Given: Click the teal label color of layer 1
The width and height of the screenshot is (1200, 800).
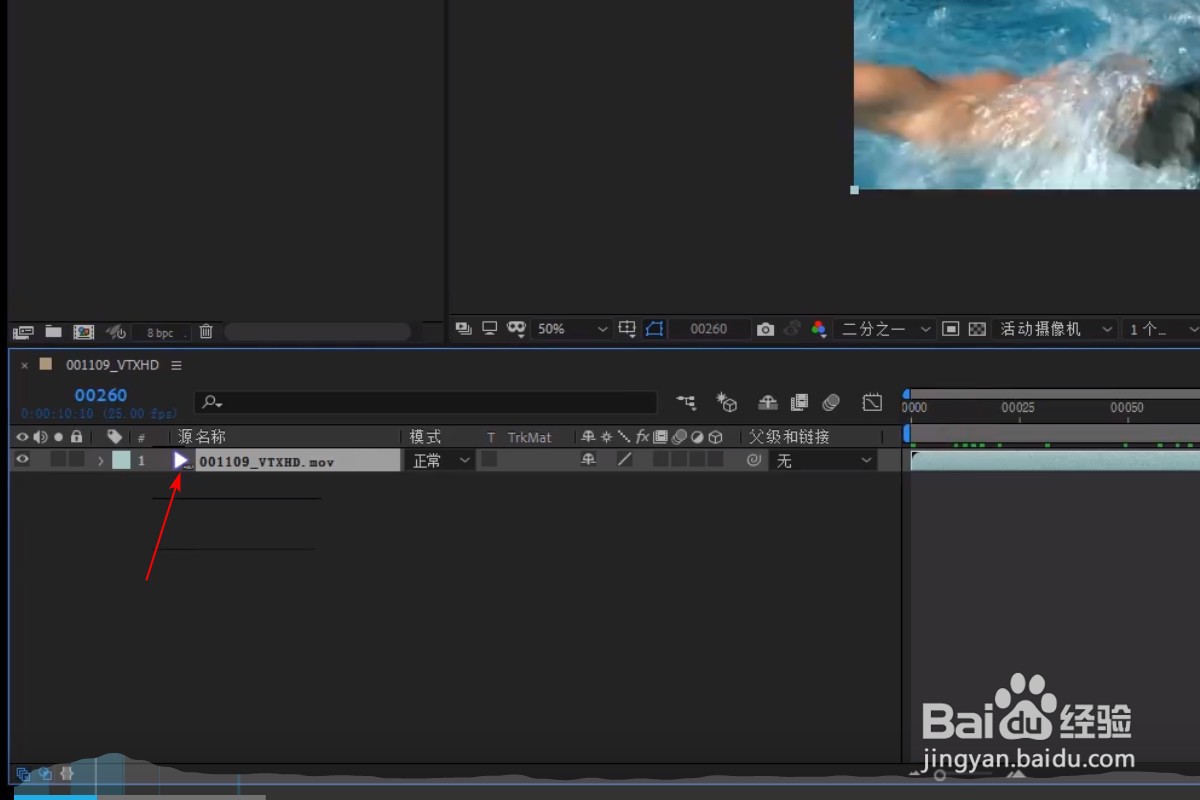Looking at the screenshot, I should pyautogui.click(x=121, y=460).
